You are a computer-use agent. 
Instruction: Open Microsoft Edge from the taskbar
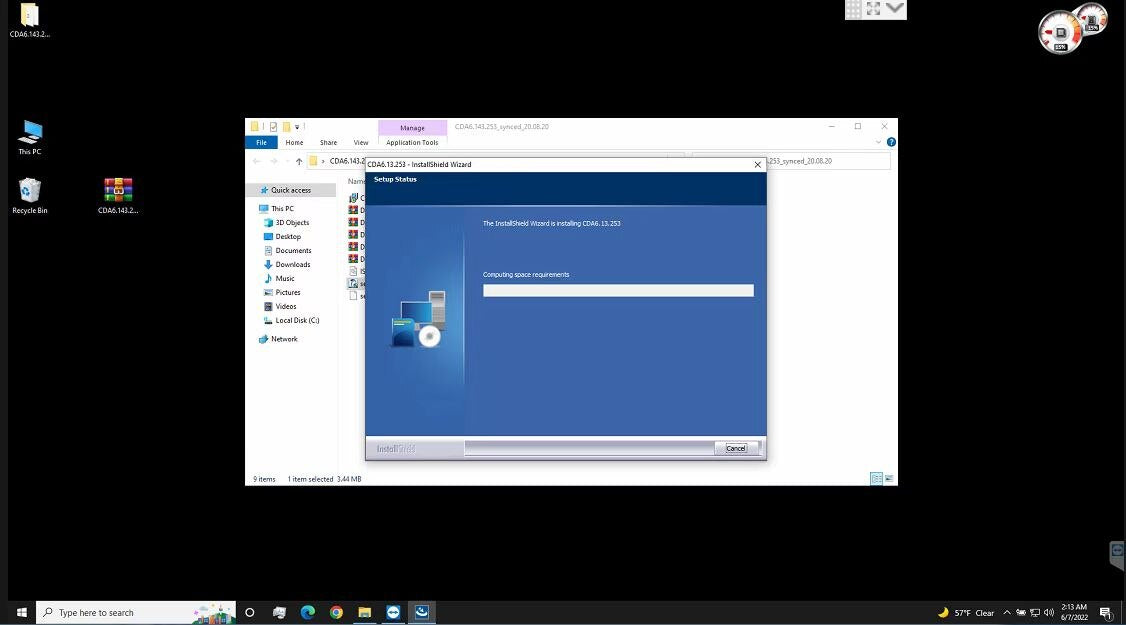[308, 612]
